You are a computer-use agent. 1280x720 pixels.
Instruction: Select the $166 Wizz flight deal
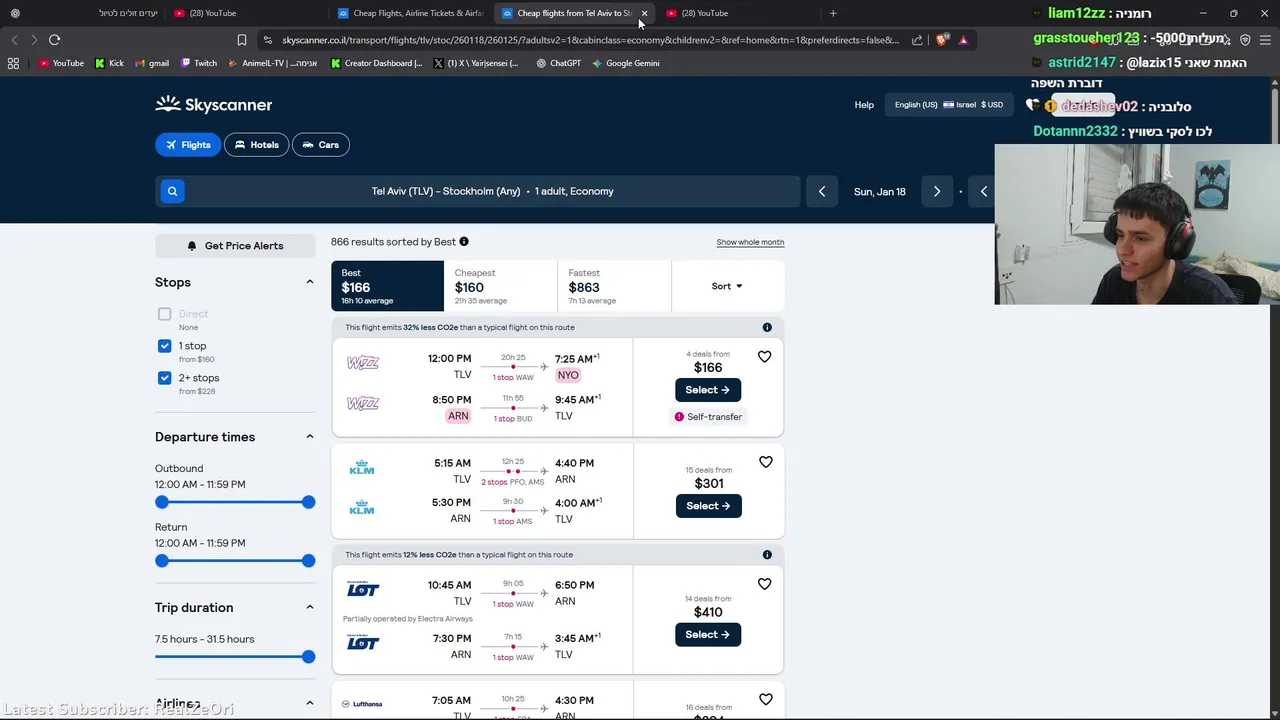pyautogui.click(x=708, y=390)
